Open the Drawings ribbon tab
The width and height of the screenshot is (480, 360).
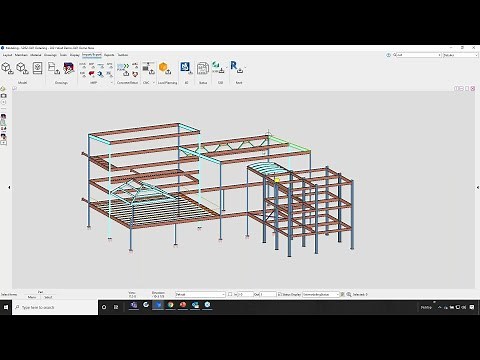click(51, 55)
